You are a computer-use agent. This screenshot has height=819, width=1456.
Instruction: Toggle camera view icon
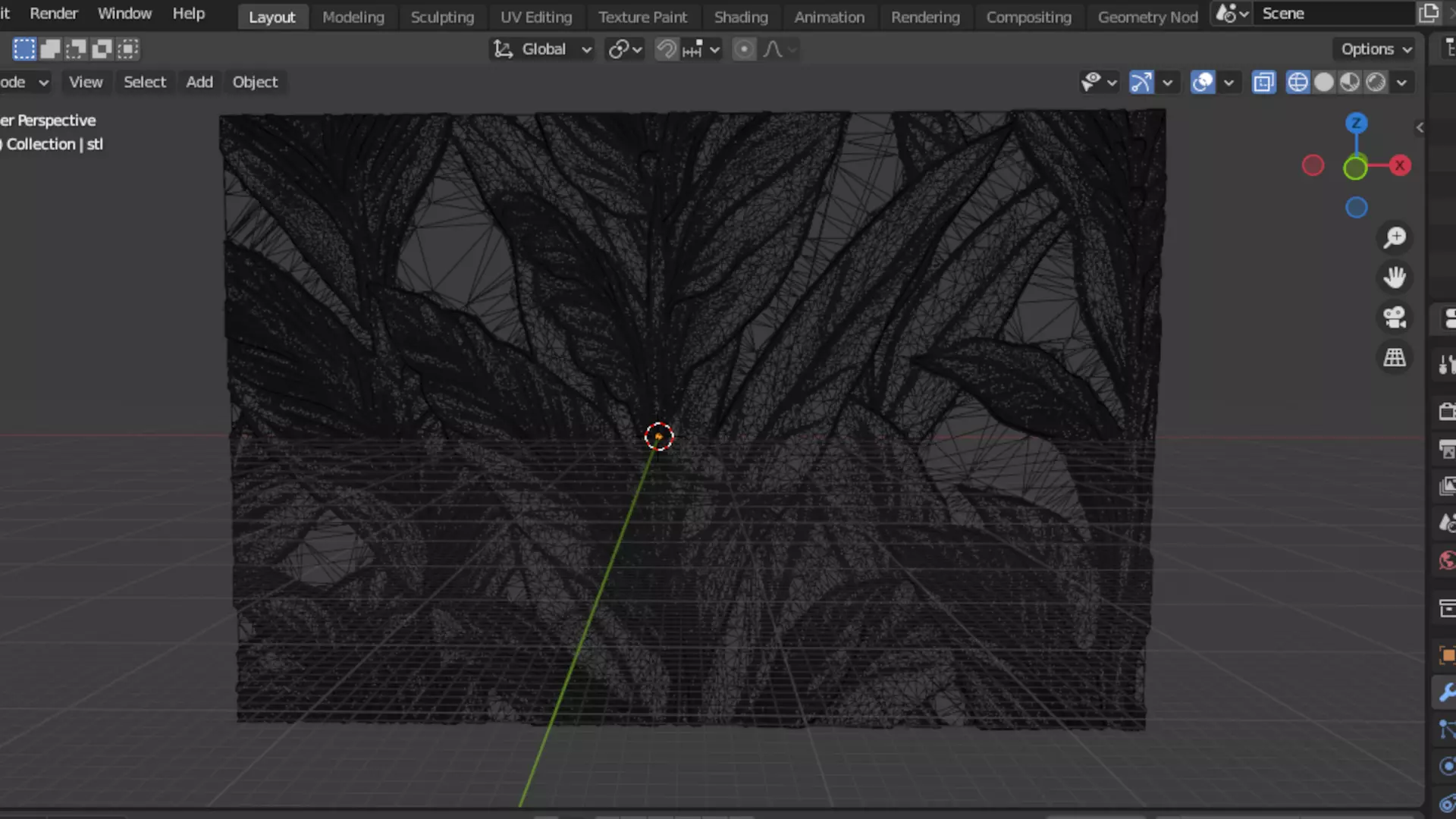pos(1395,317)
